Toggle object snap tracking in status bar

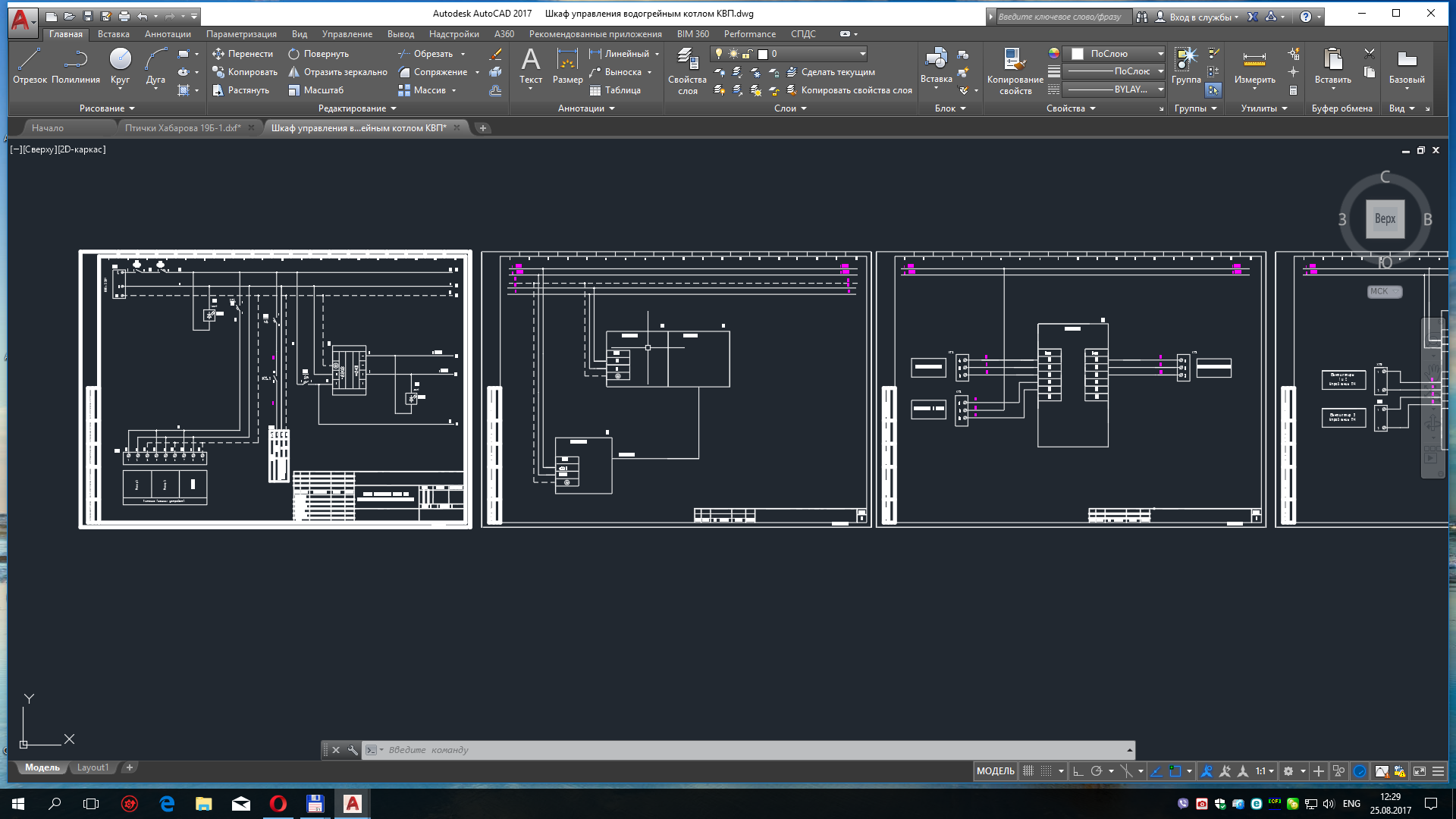(x=1156, y=771)
